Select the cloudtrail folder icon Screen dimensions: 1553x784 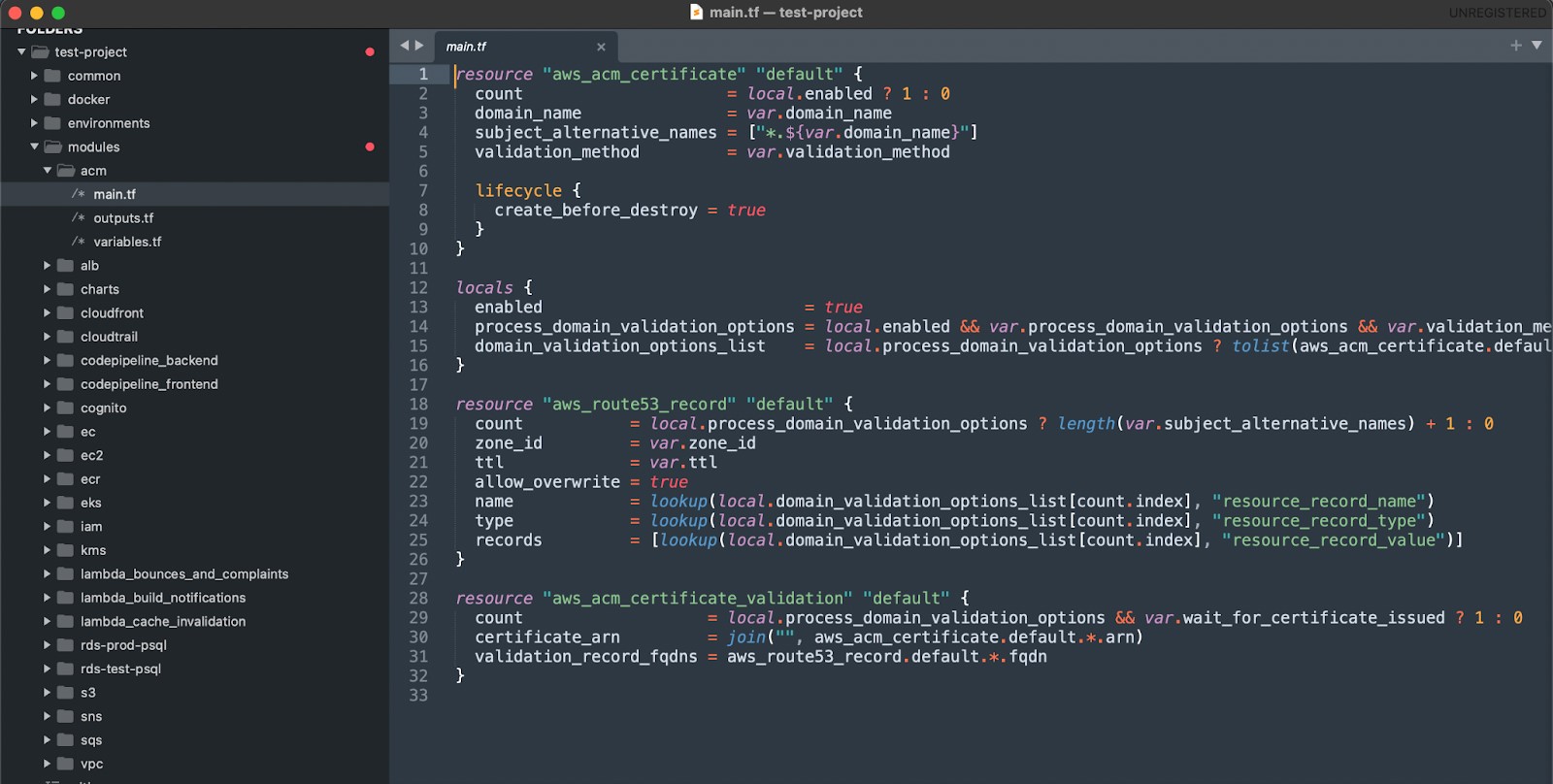click(65, 337)
